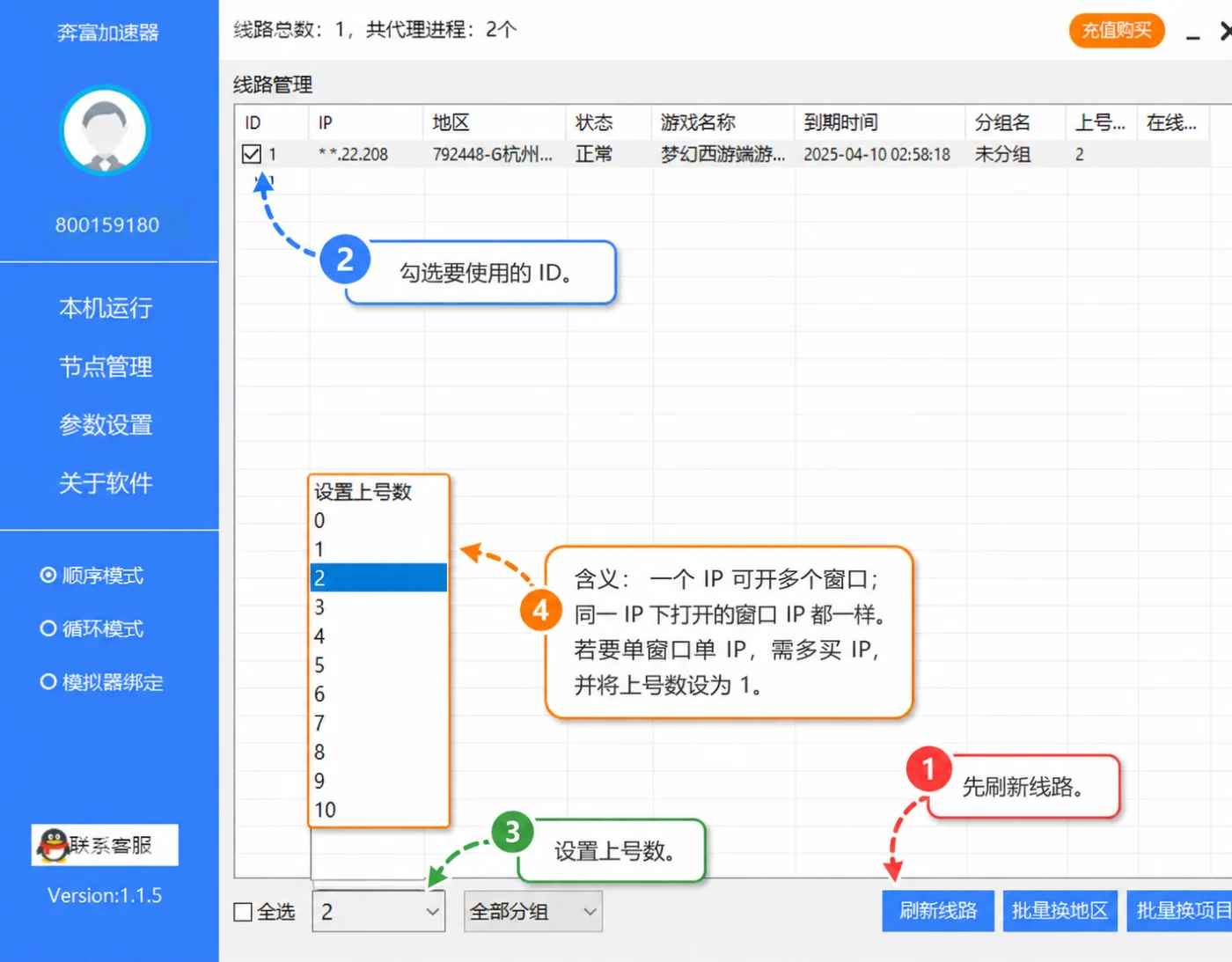The height and width of the screenshot is (962, 1232).
Task: Click the 充值购买 recharge button
Action: tap(1117, 31)
